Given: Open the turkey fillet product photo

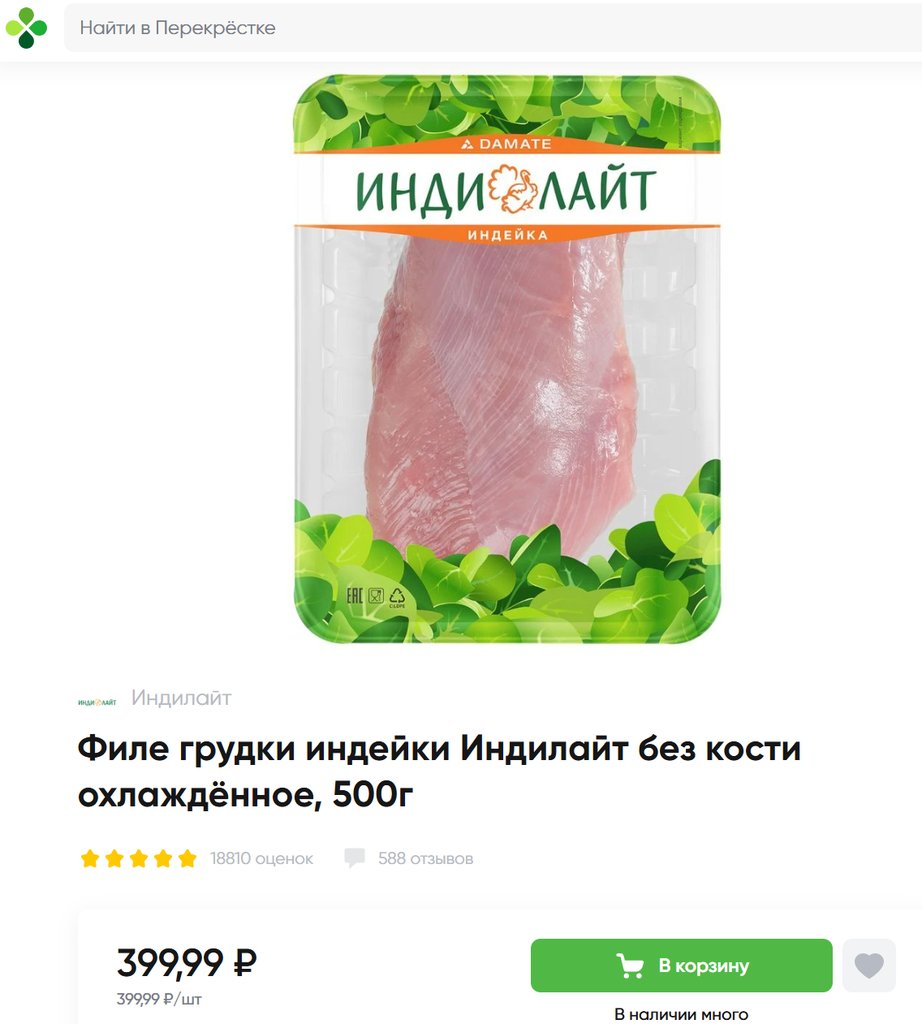Looking at the screenshot, I should 507,359.
